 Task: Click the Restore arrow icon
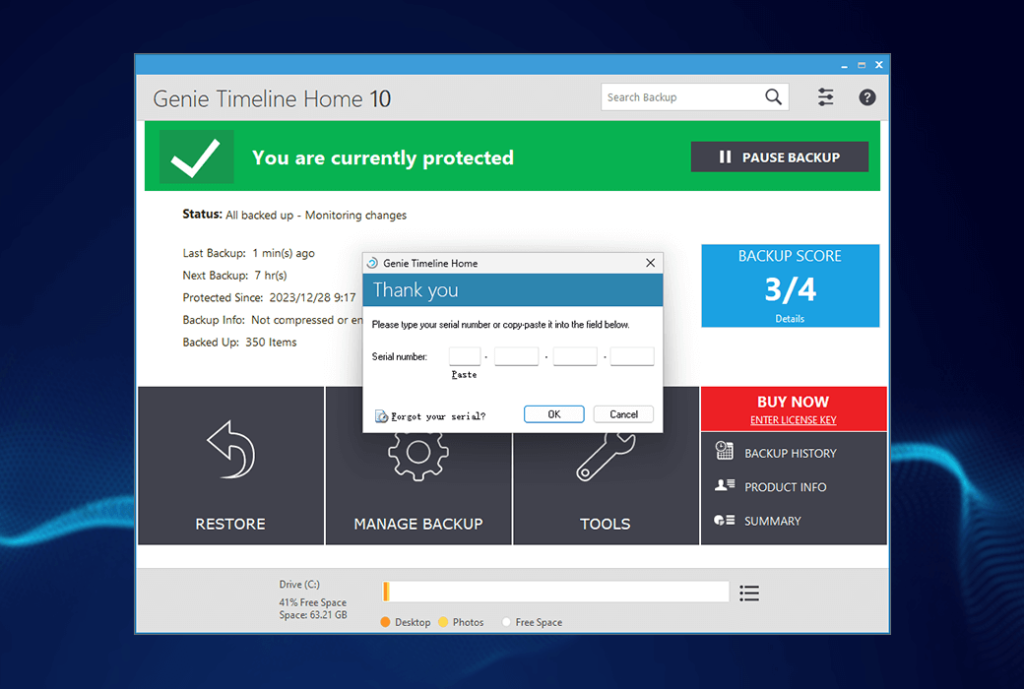pos(231,451)
